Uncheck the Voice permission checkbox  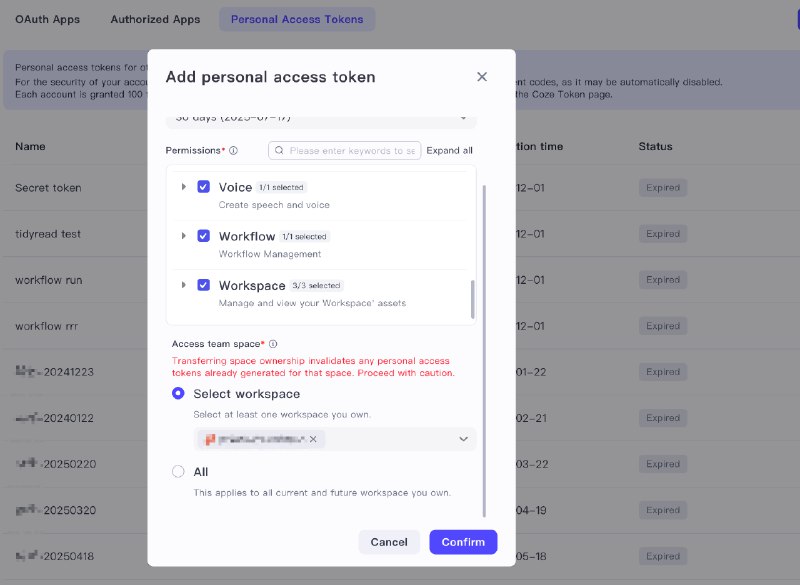204,187
